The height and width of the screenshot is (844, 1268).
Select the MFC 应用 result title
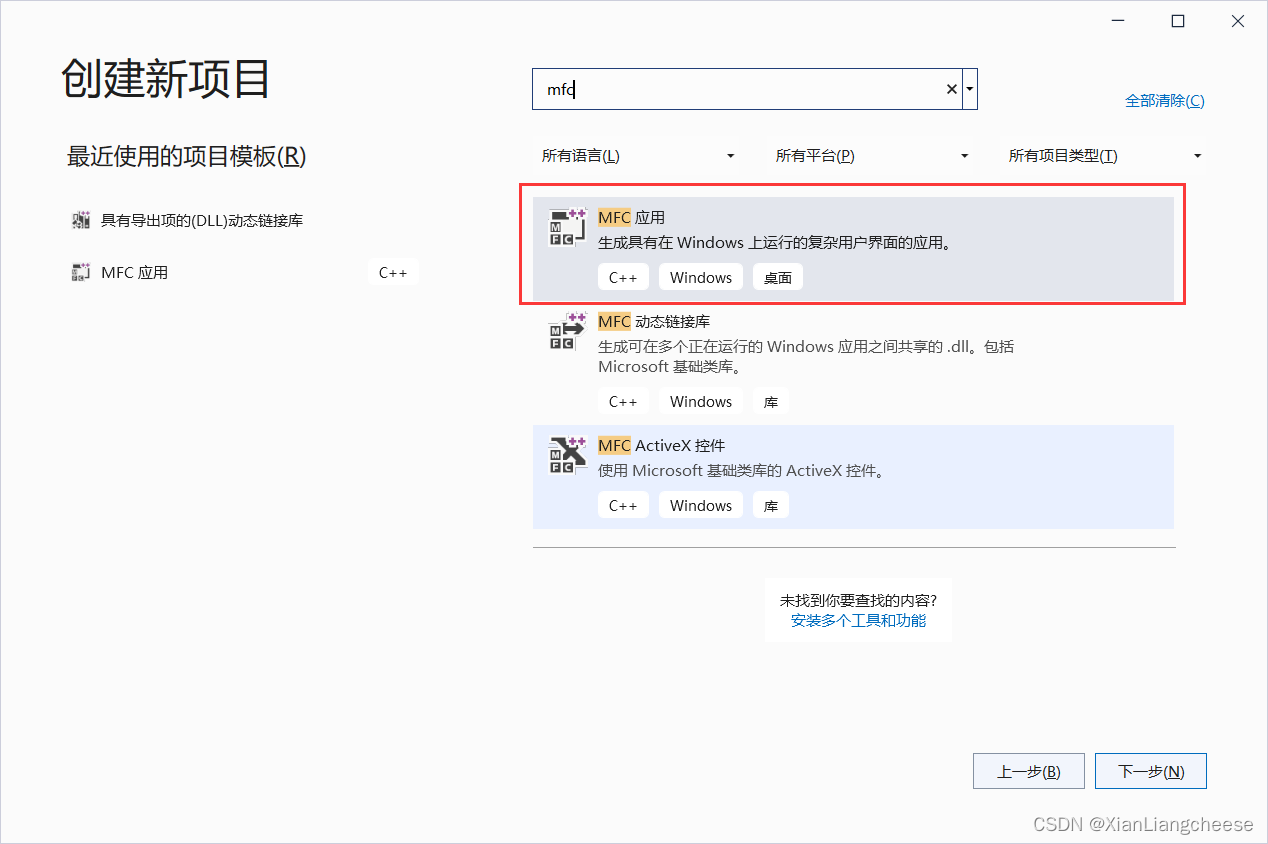point(631,217)
